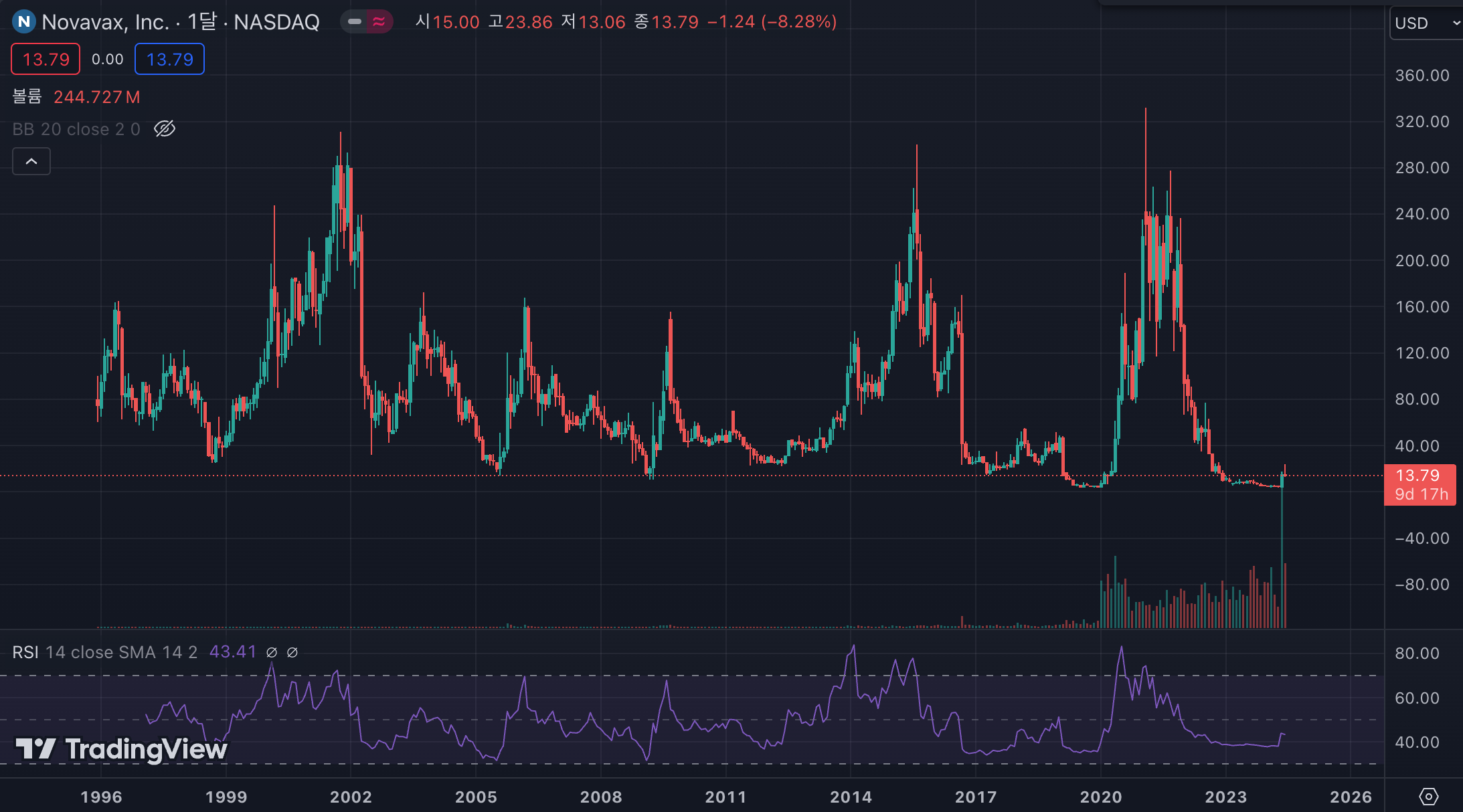Image resolution: width=1463 pixels, height=812 pixels.
Task: Click the 200.00 level on the price scale
Action: [x=1422, y=261]
